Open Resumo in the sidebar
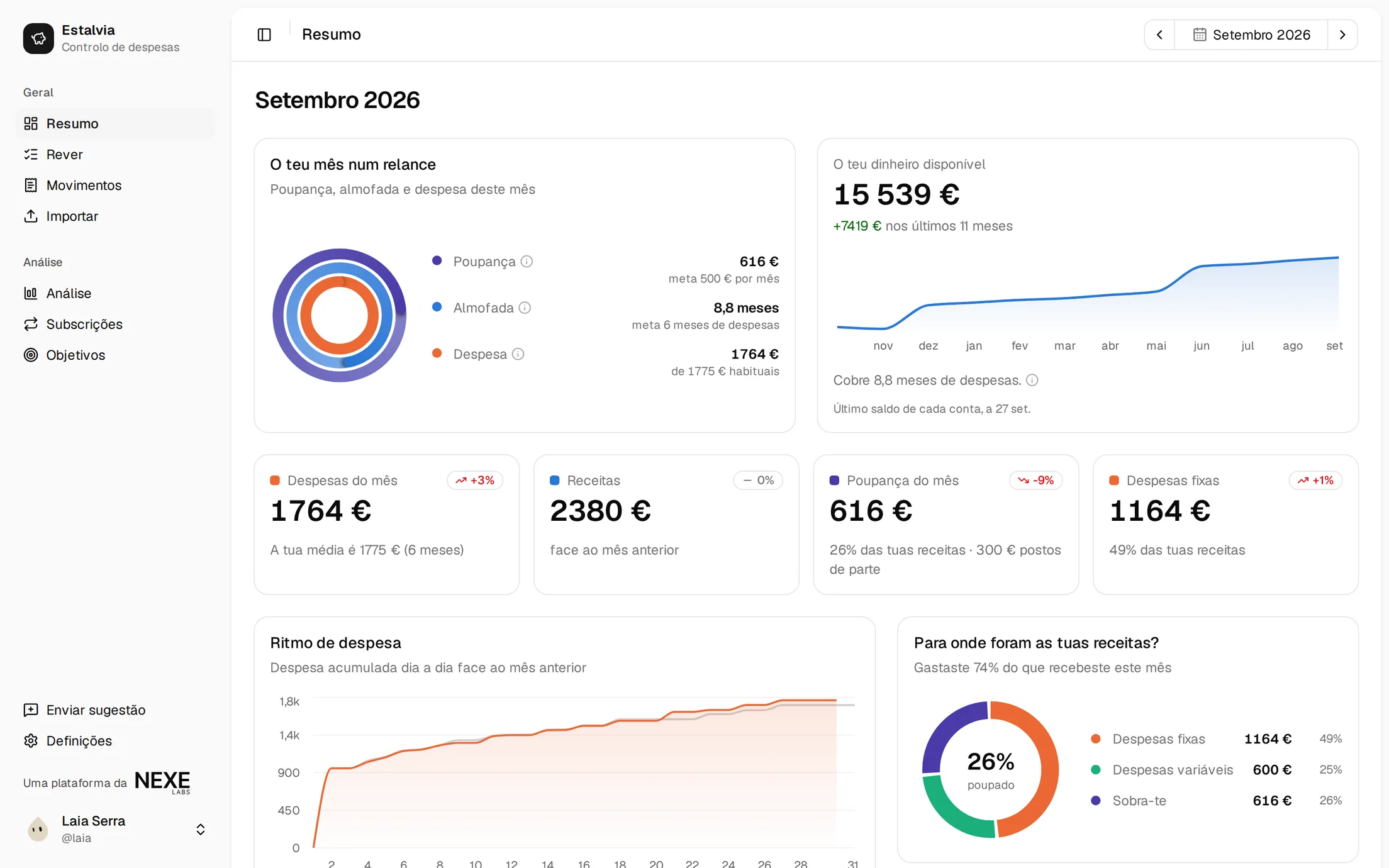The image size is (1389, 868). point(116,123)
